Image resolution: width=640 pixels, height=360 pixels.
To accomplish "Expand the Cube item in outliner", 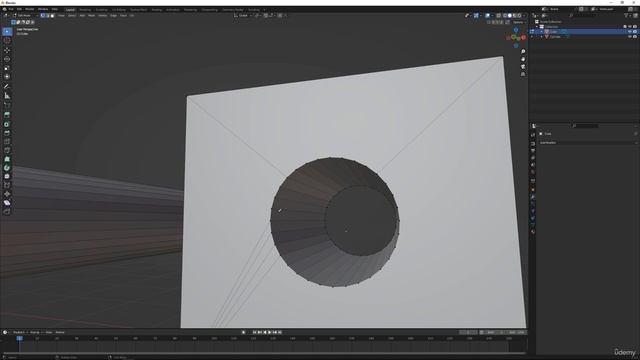I will point(542,31).
